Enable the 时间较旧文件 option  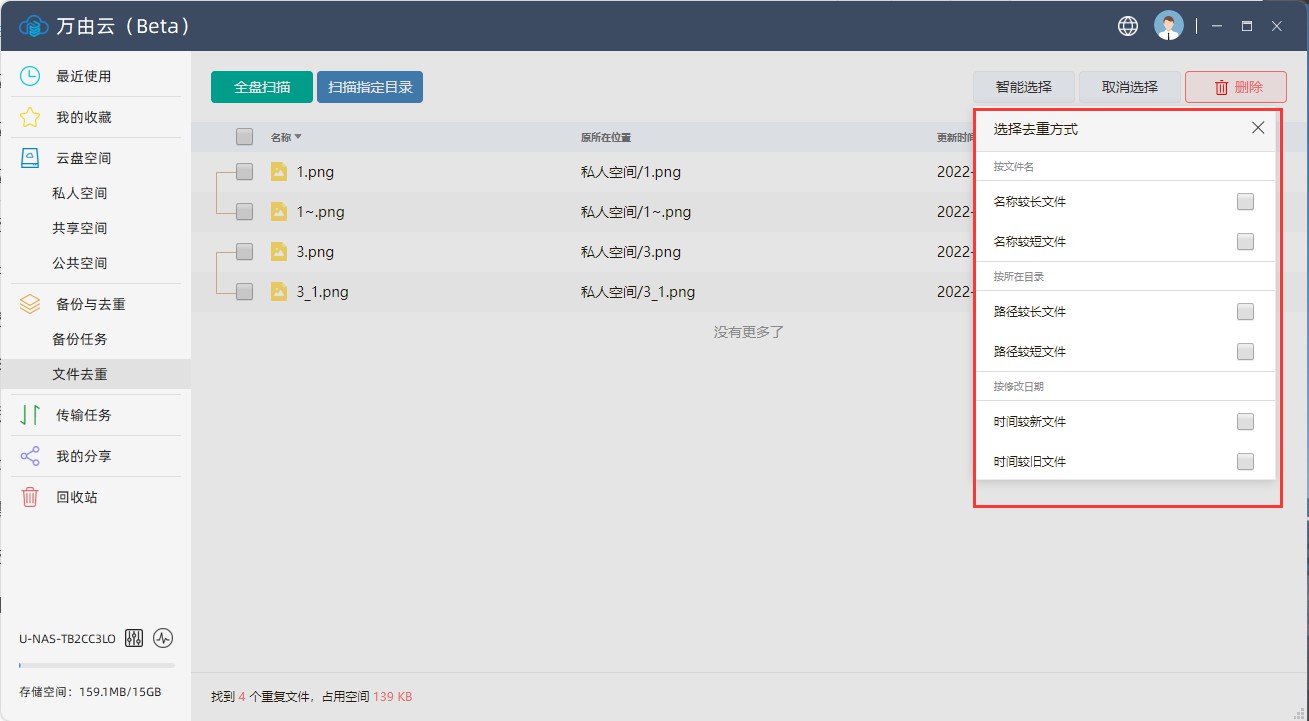coord(1245,462)
